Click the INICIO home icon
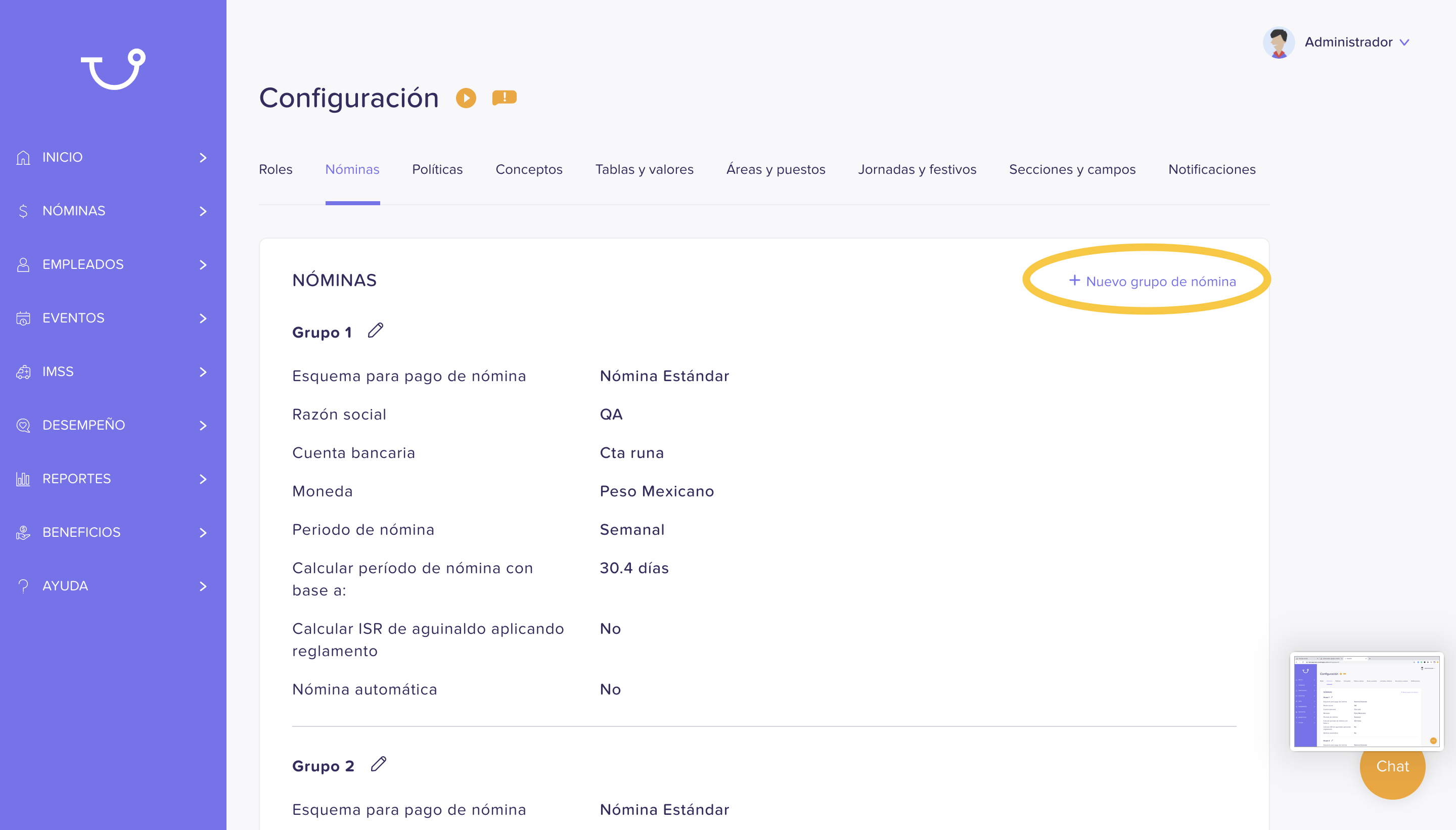 click(x=23, y=157)
